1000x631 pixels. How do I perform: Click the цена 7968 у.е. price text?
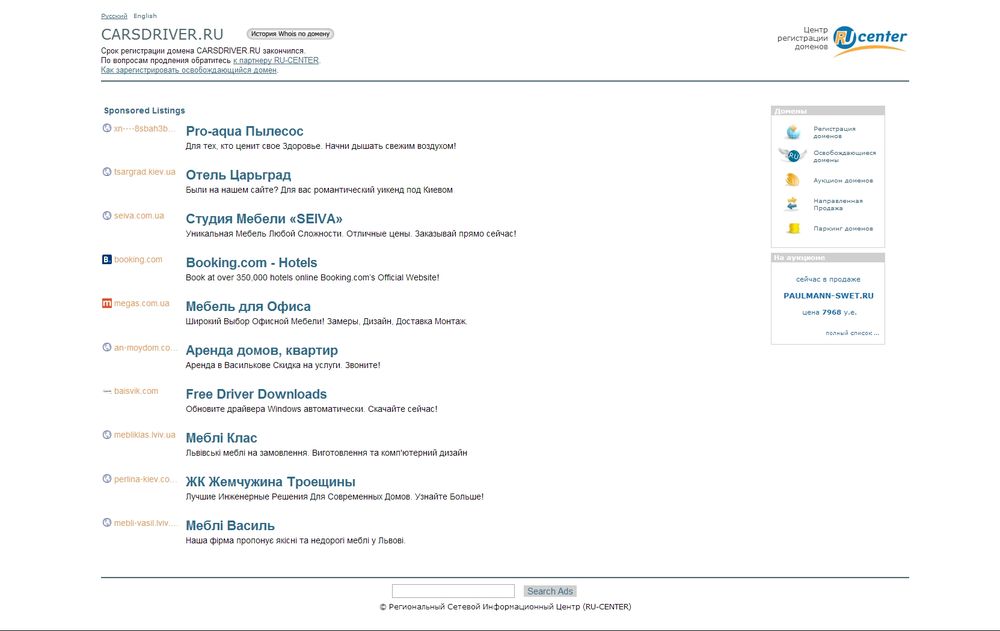point(829,313)
